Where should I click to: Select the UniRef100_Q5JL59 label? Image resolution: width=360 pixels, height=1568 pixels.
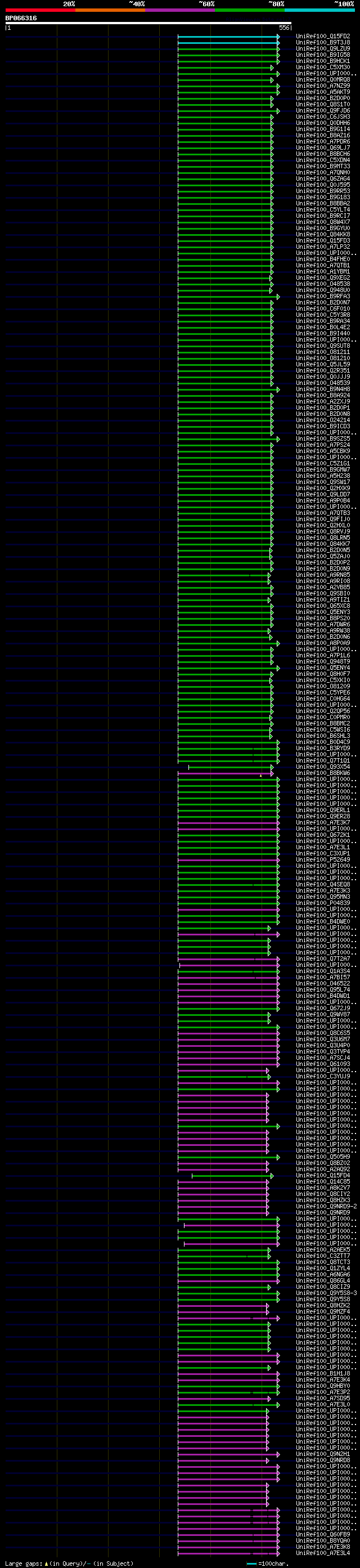click(323, 365)
